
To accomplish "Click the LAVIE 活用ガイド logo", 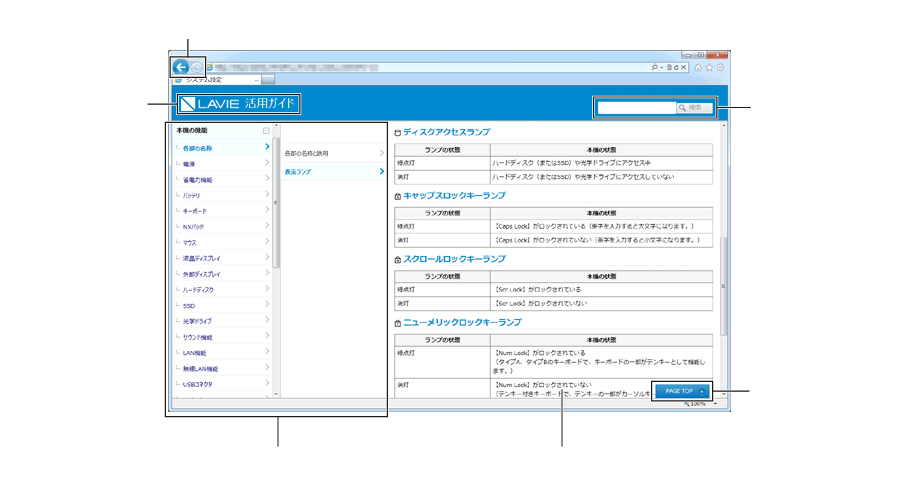I will point(238,104).
